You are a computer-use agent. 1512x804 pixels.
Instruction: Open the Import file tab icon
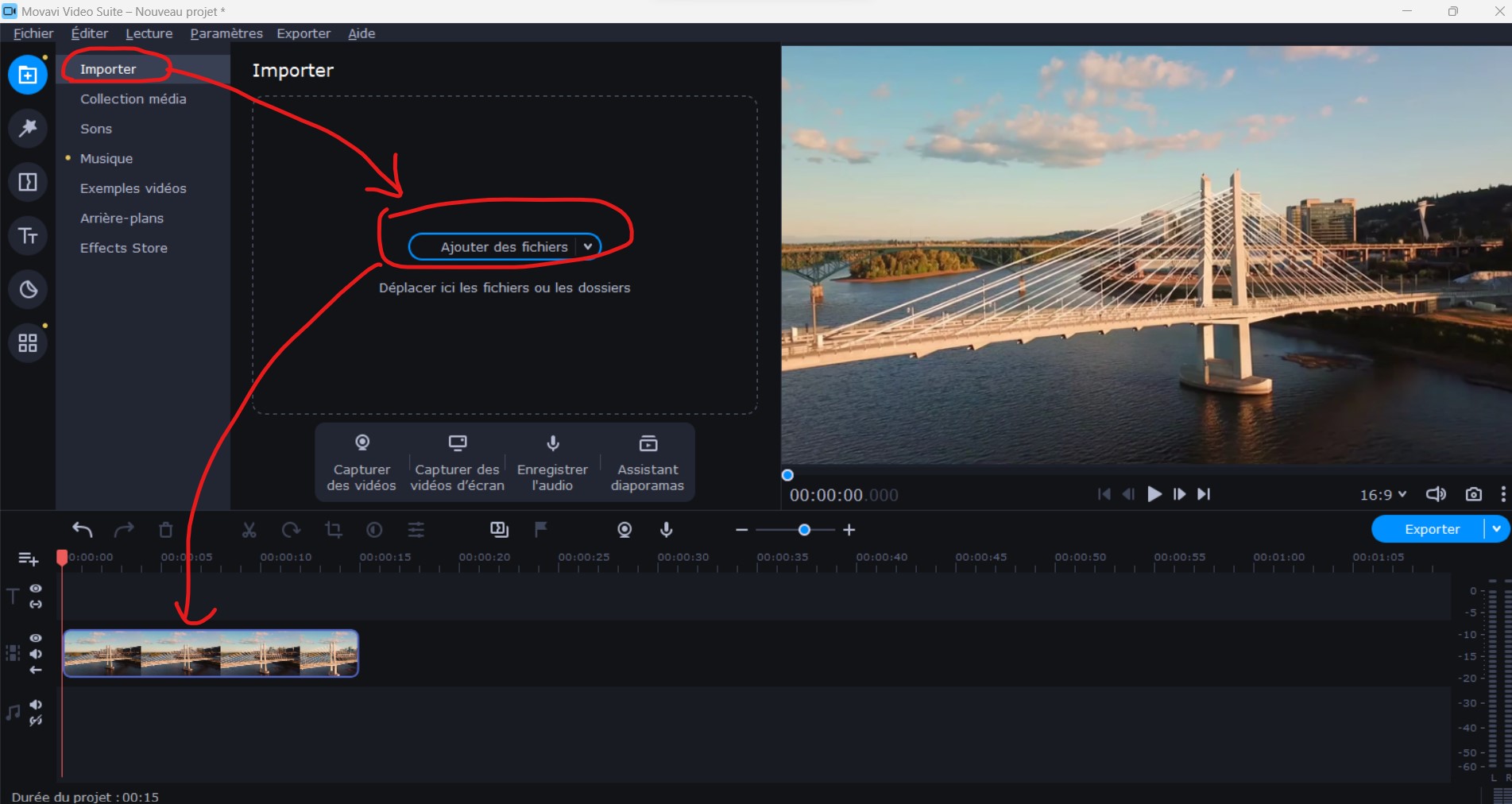pos(28,75)
